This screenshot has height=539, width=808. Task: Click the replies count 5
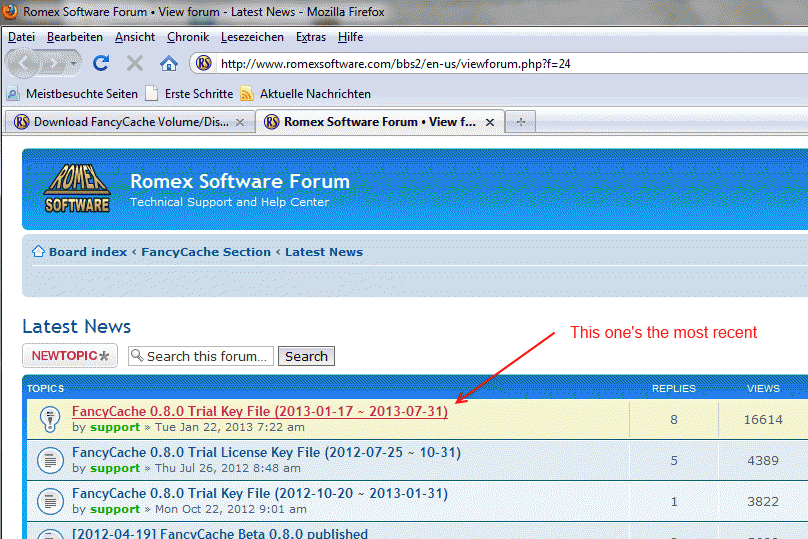674,461
